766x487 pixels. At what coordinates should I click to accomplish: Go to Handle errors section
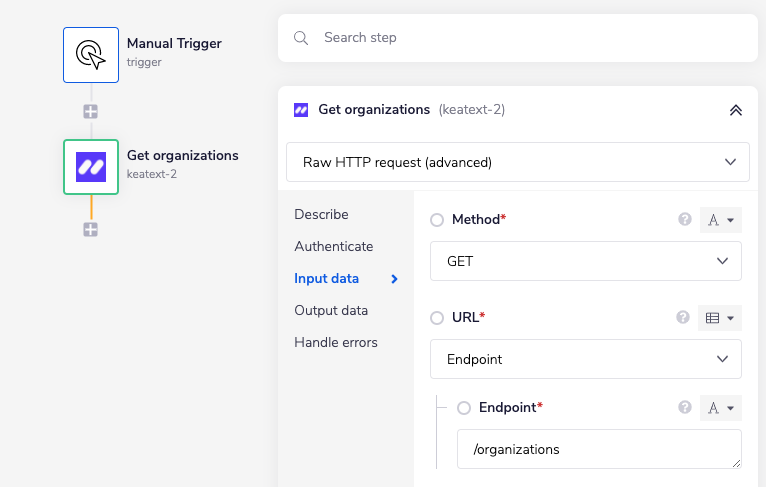click(336, 342)
